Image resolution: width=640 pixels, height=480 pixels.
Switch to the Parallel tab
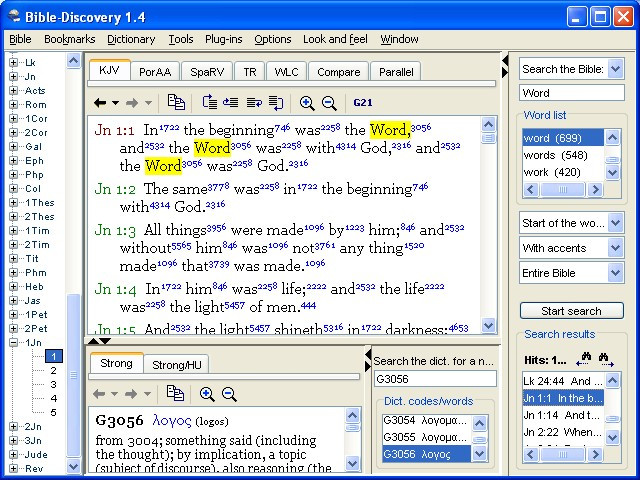[x=396, y=72]
